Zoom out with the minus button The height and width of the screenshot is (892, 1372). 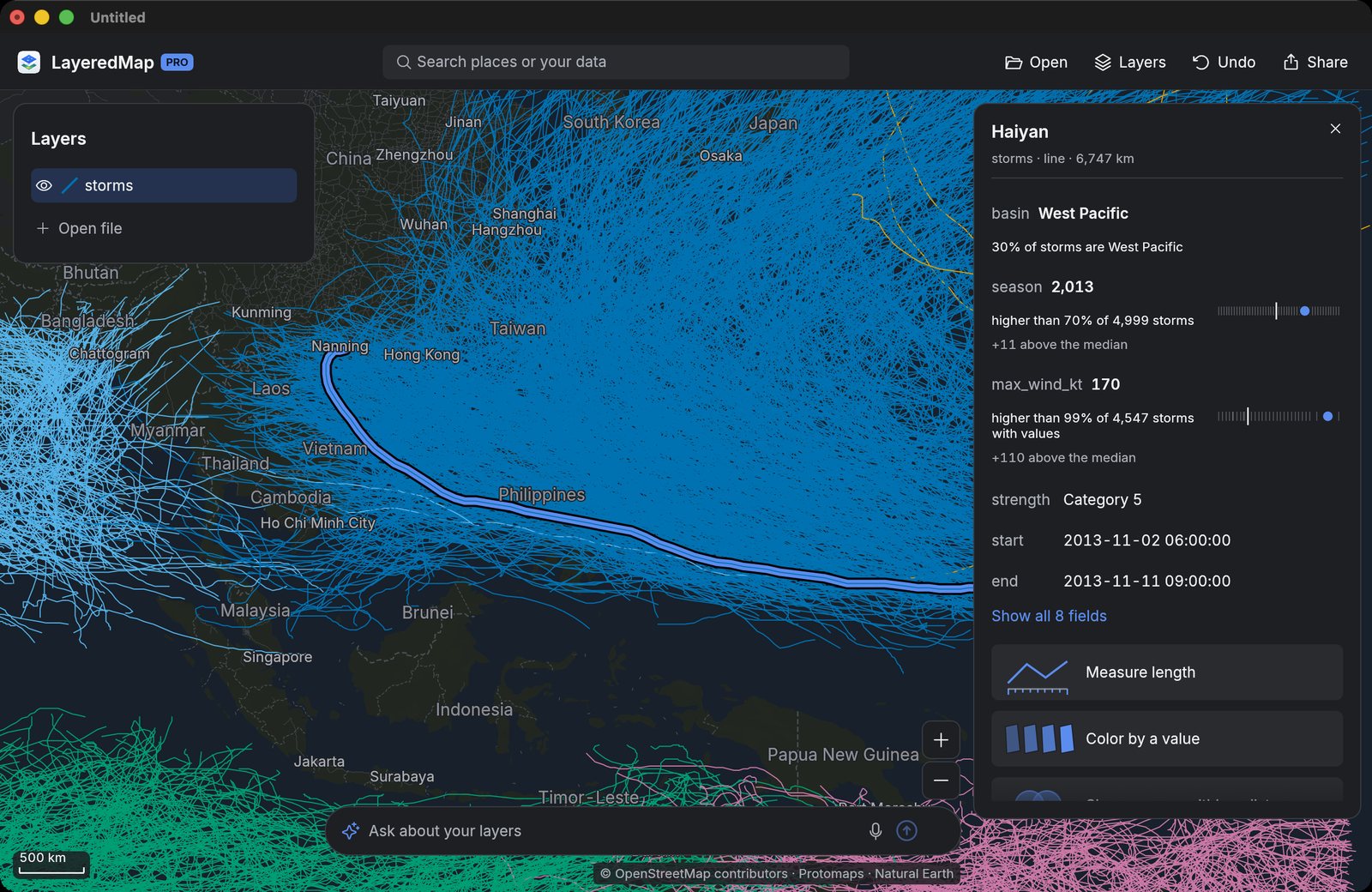coord(941,780)
